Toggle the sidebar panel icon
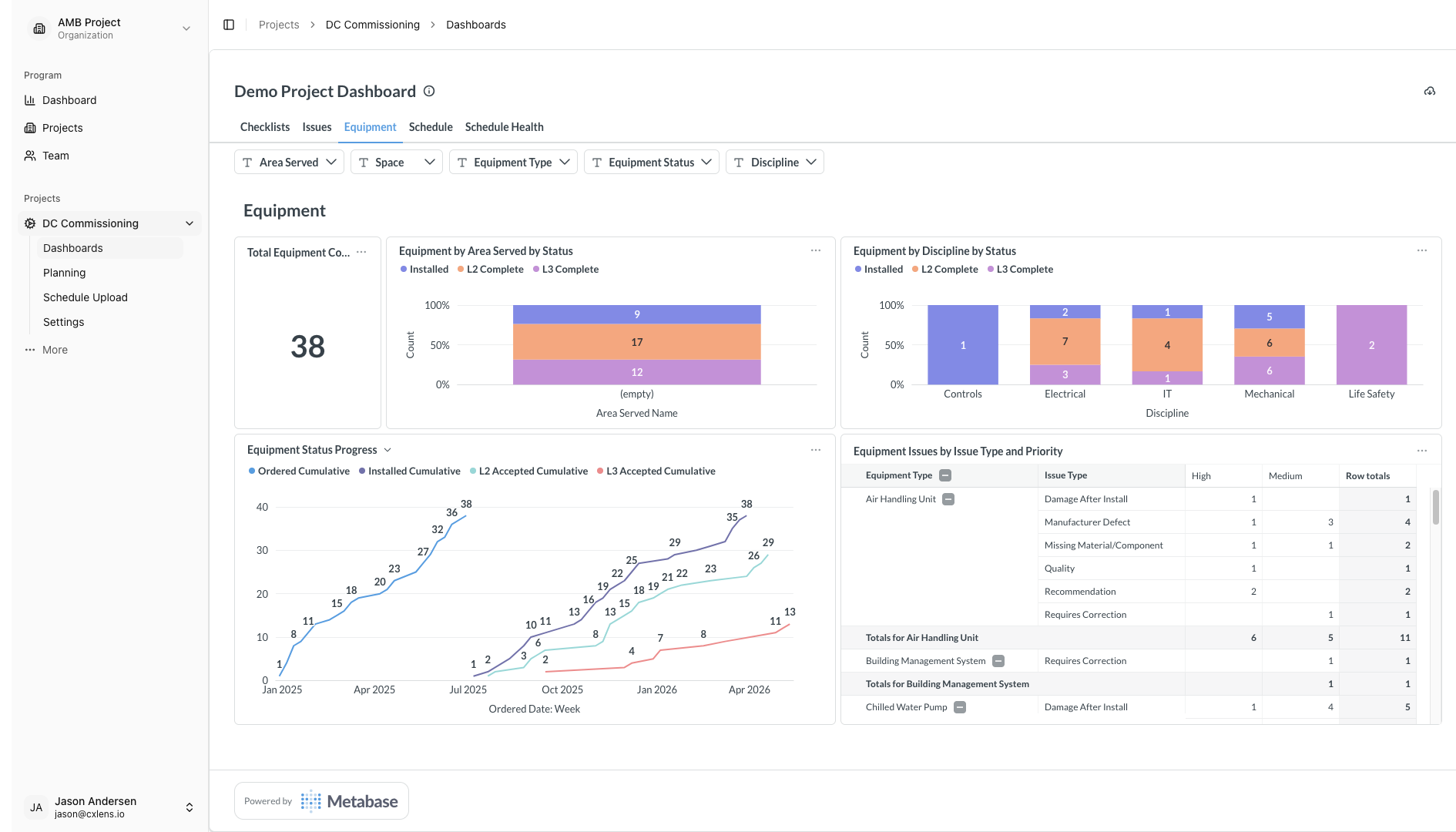The height and width of the screenshot is (832, 1456). [x=229, y=25]
